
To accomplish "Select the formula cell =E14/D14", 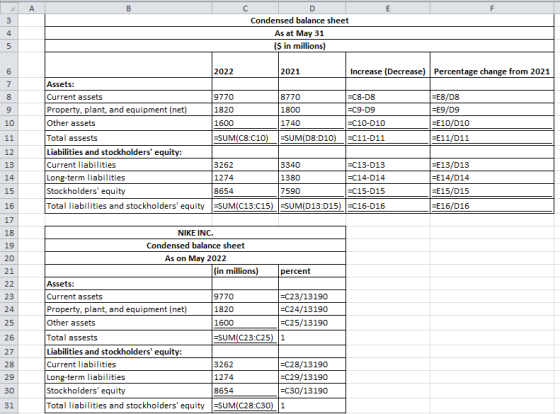I will click(492, 178).
